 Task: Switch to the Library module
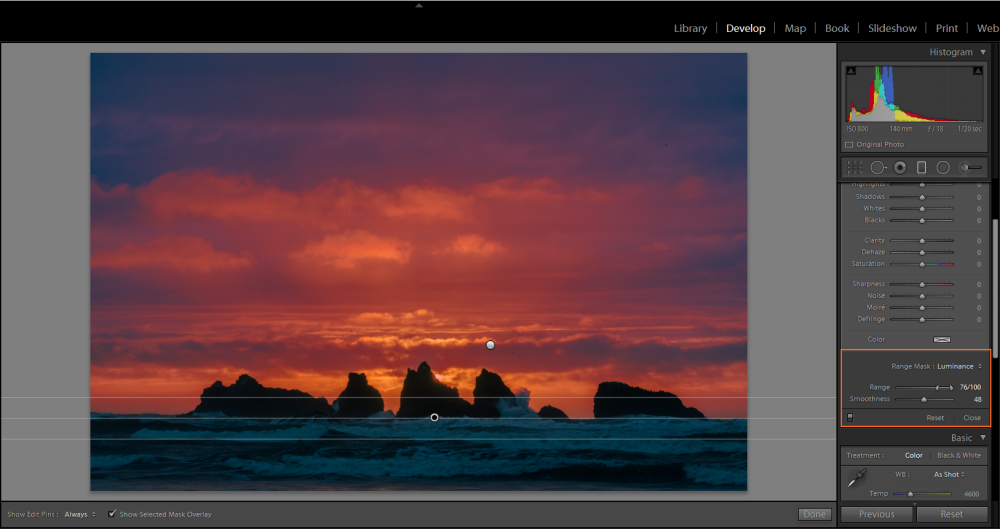690,28
